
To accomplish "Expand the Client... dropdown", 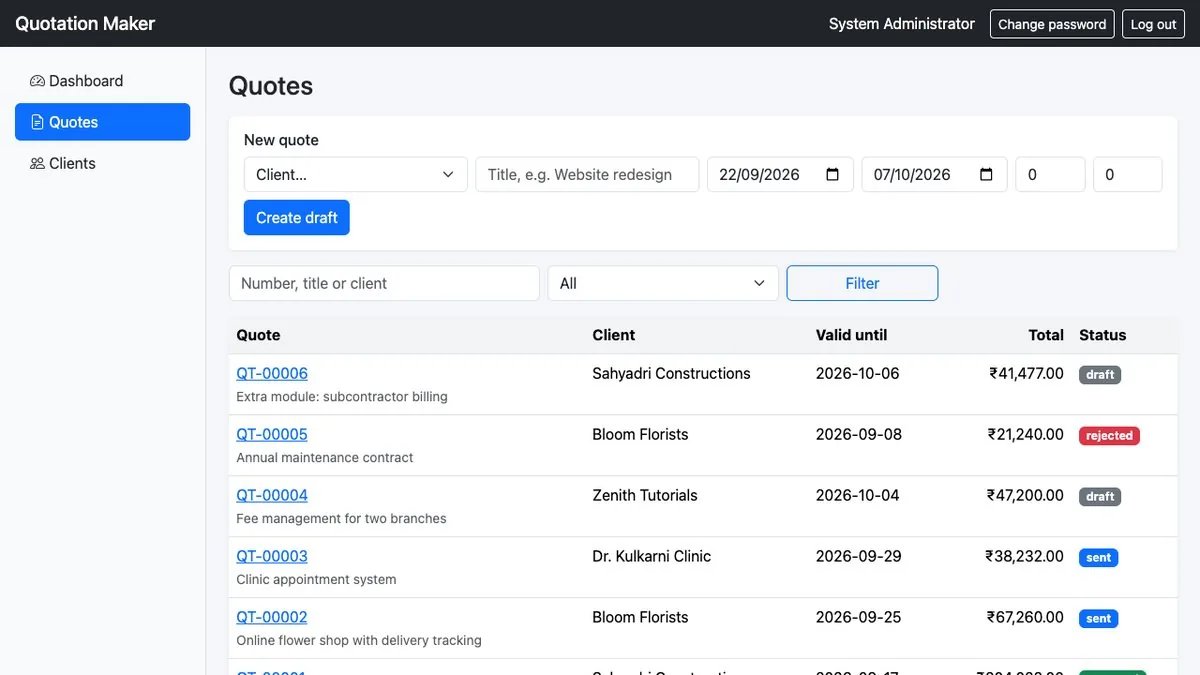I will point(356,174).
